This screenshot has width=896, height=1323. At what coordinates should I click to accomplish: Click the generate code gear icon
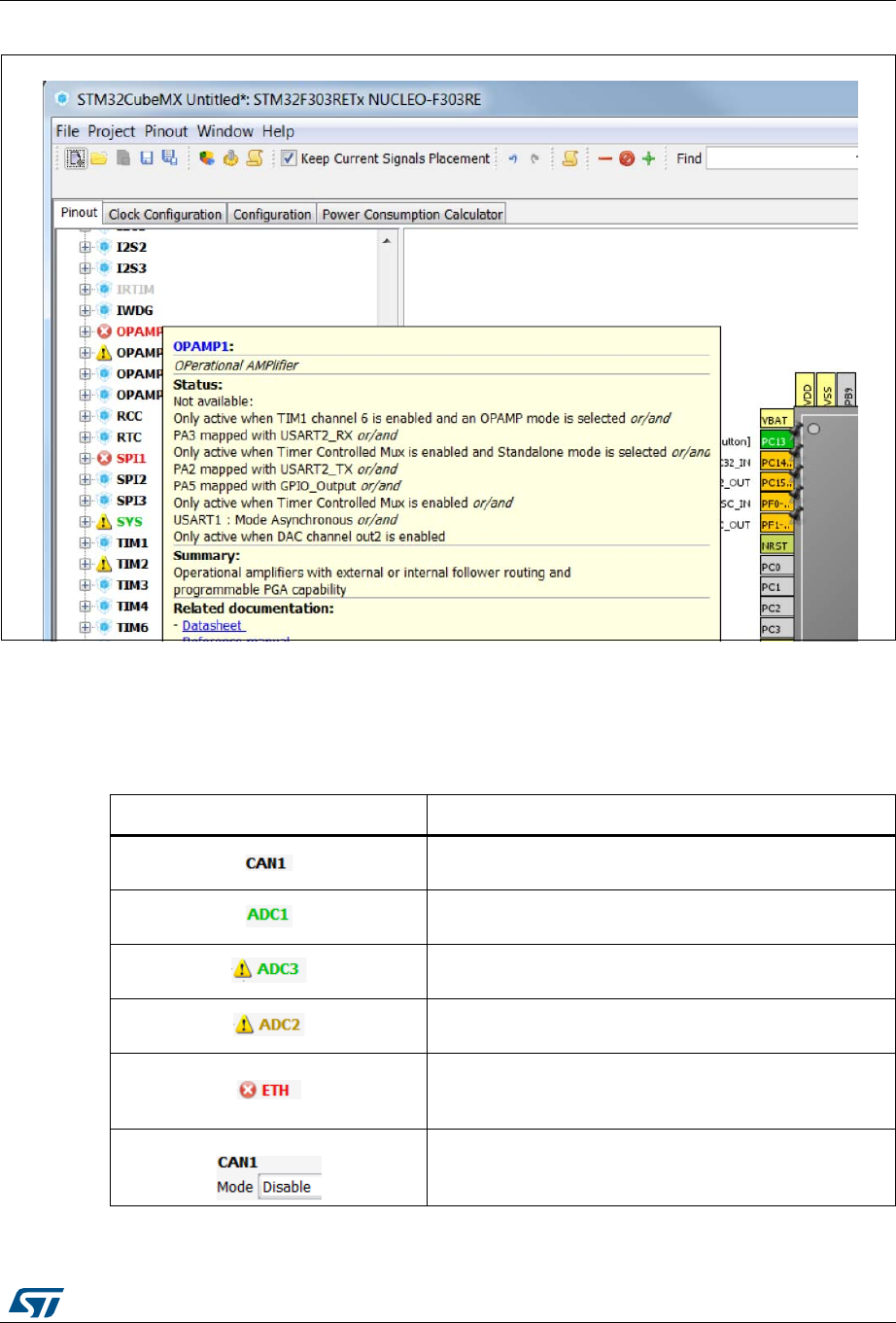[x=230, y=158]
